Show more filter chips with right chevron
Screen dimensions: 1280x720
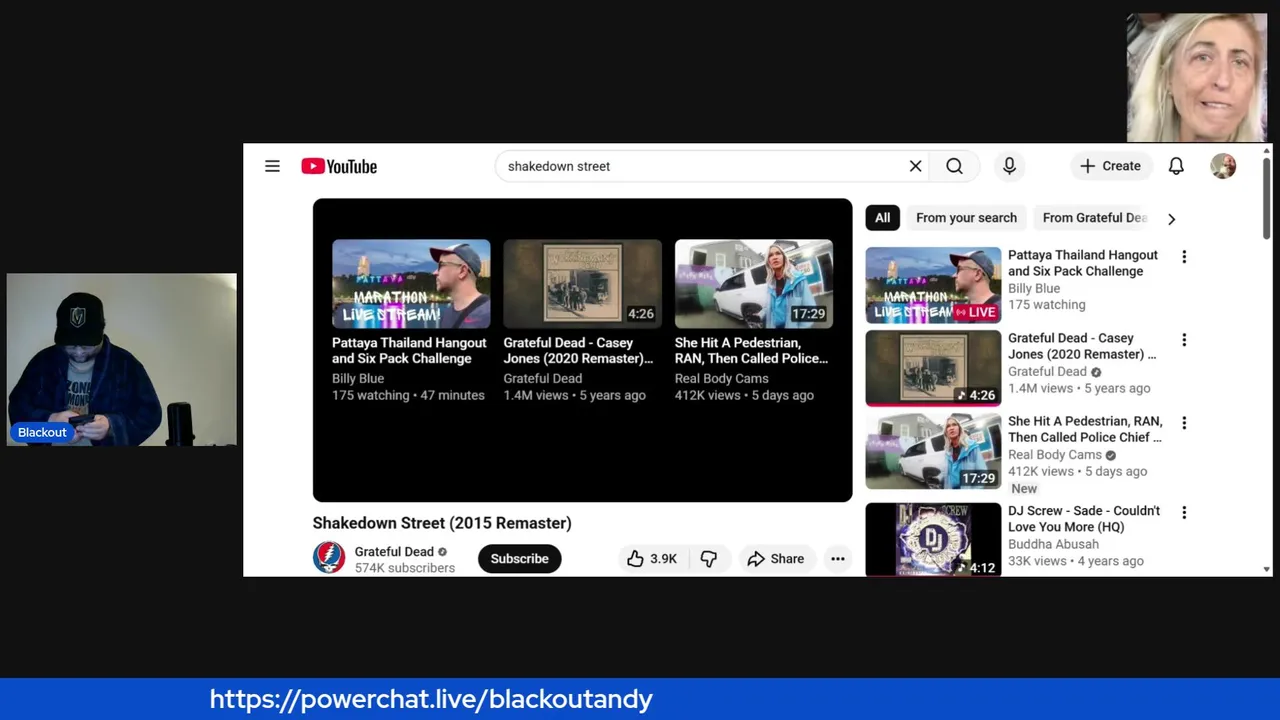click(1171, 219)
